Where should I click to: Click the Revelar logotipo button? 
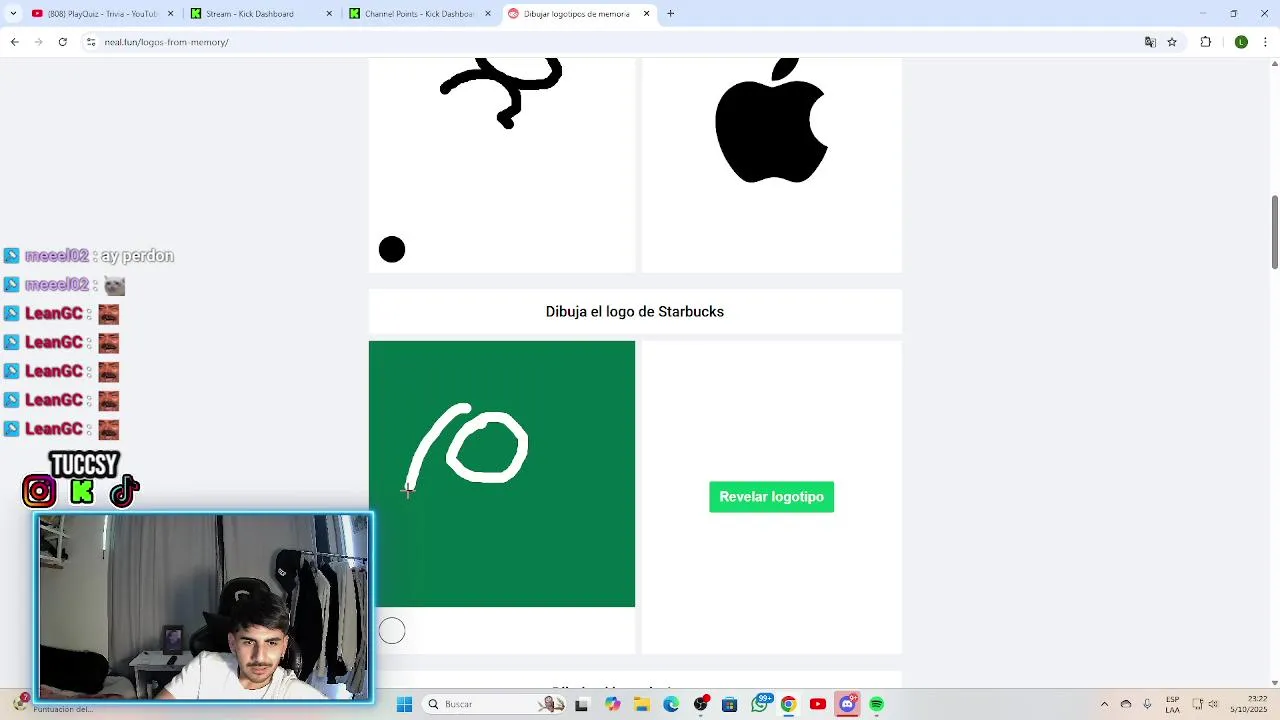771,497
